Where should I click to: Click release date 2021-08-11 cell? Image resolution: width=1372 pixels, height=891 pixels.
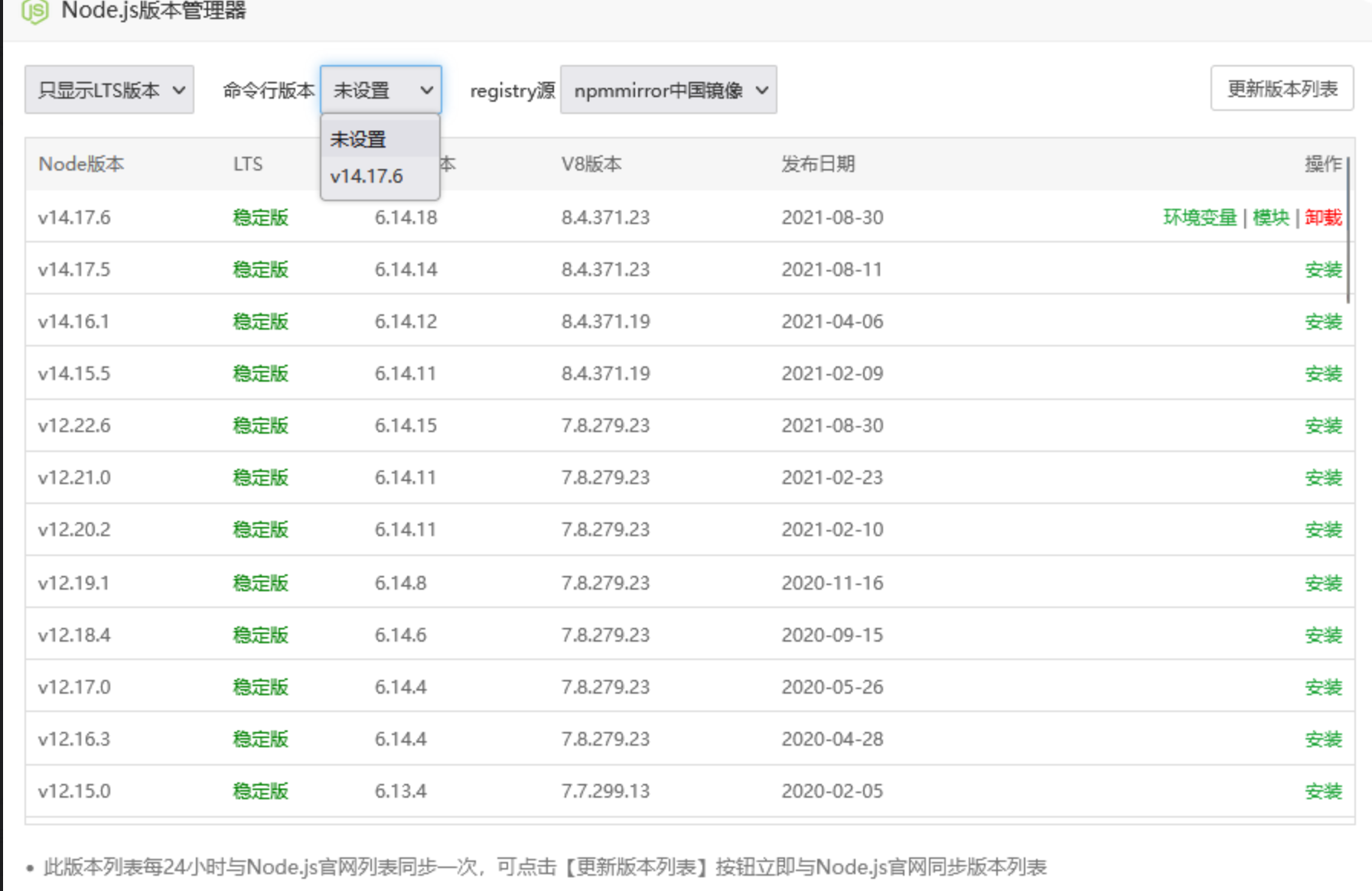coord(832,269)
